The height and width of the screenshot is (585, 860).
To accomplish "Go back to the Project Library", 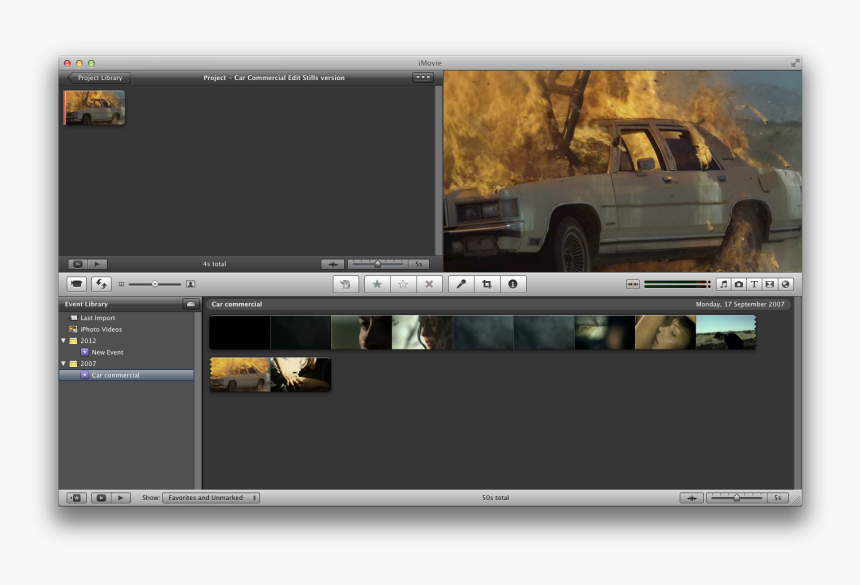I will [96, 78].
